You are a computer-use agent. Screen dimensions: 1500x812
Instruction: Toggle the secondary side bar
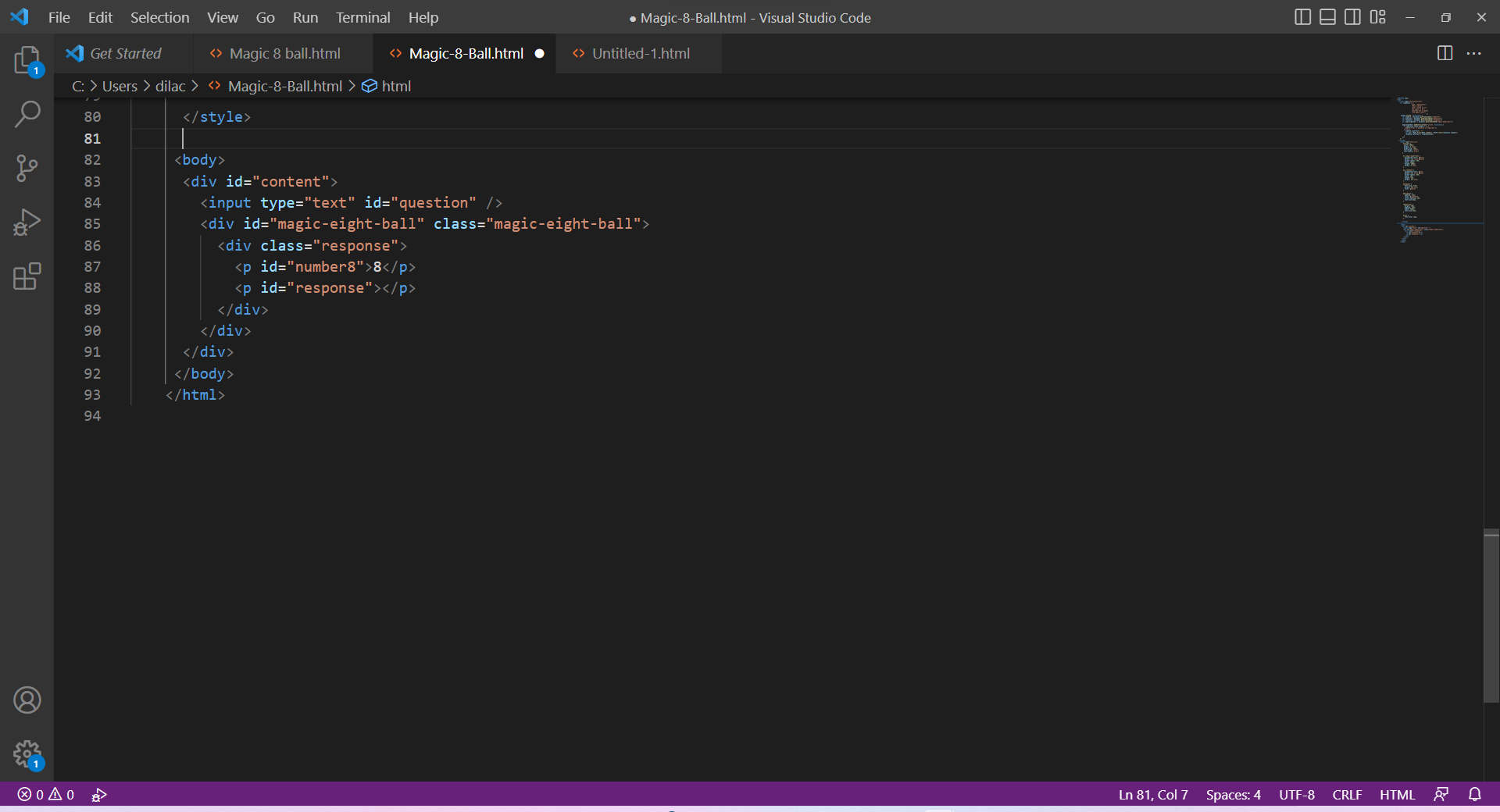coord(1352,16)
